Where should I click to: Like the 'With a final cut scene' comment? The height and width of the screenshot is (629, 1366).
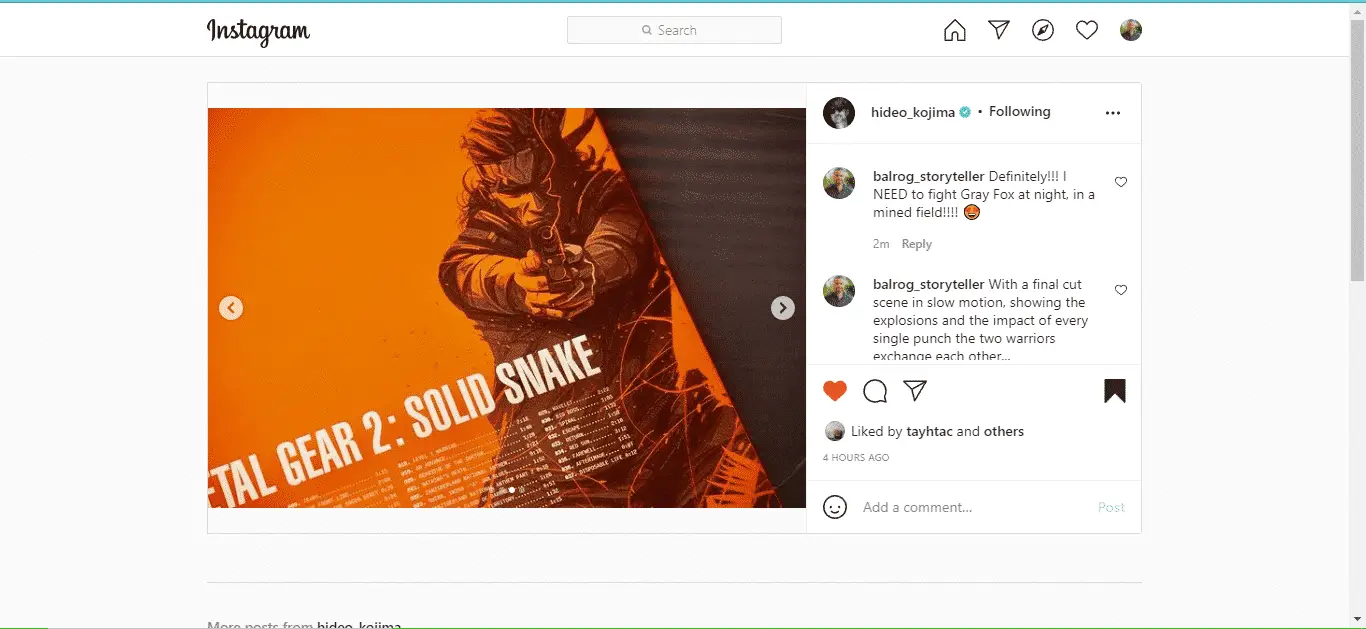1121,290
